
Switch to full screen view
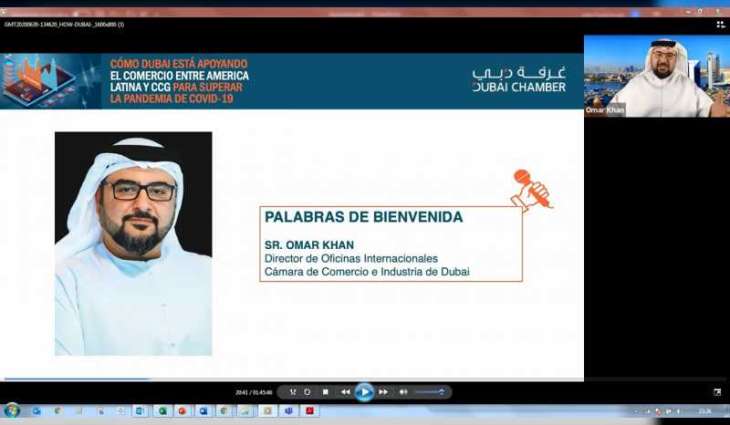click(716, 392)
